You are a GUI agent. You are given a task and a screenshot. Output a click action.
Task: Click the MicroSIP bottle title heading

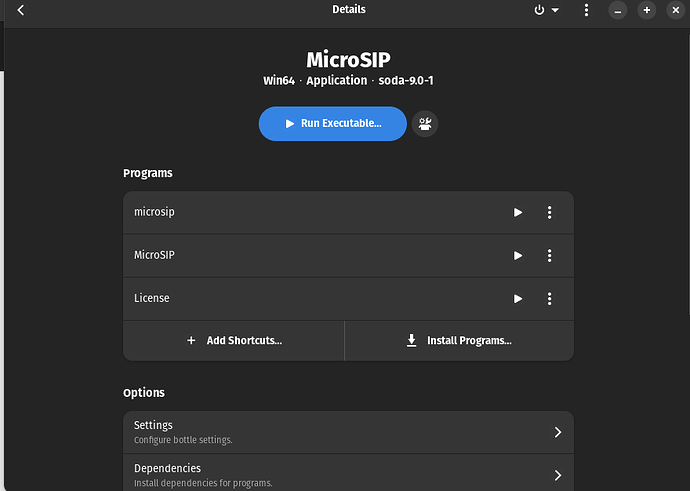[x=348, y=60]
